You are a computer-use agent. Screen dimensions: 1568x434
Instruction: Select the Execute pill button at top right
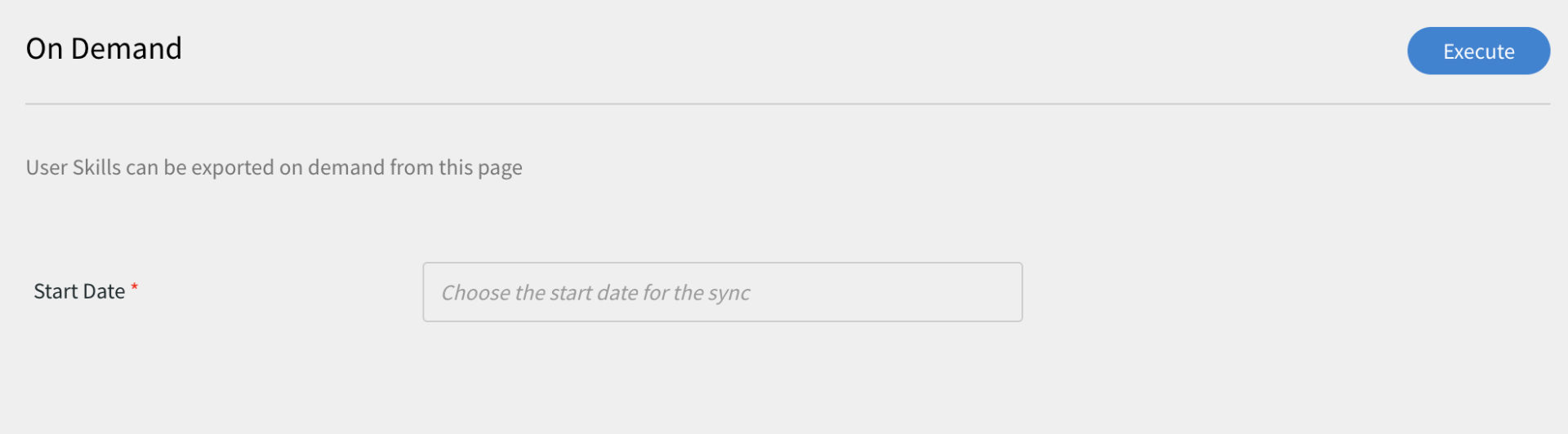[x=1478, y=51]
